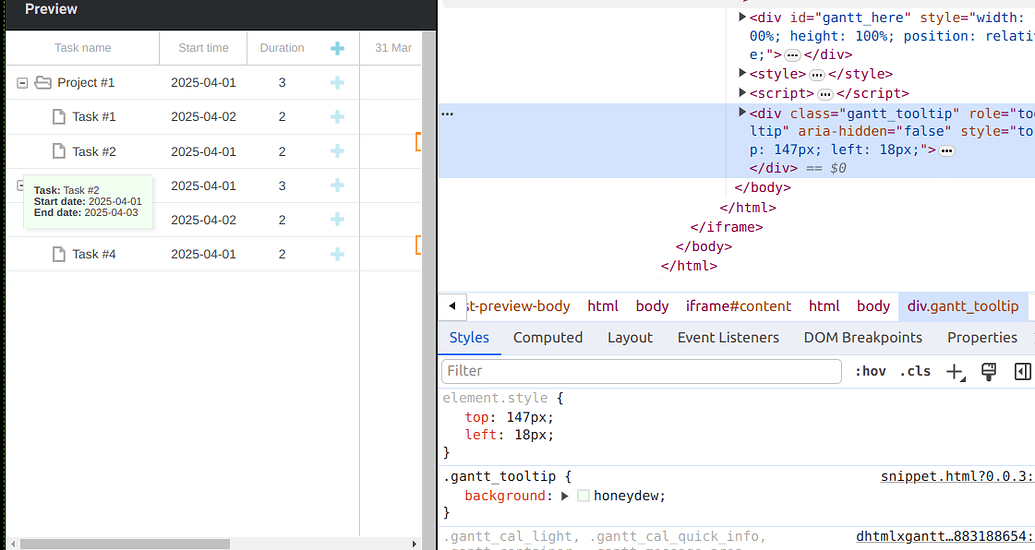Screen dimensions: 1035x550
Task: Open the snippet.html source link
Action: 957,477
